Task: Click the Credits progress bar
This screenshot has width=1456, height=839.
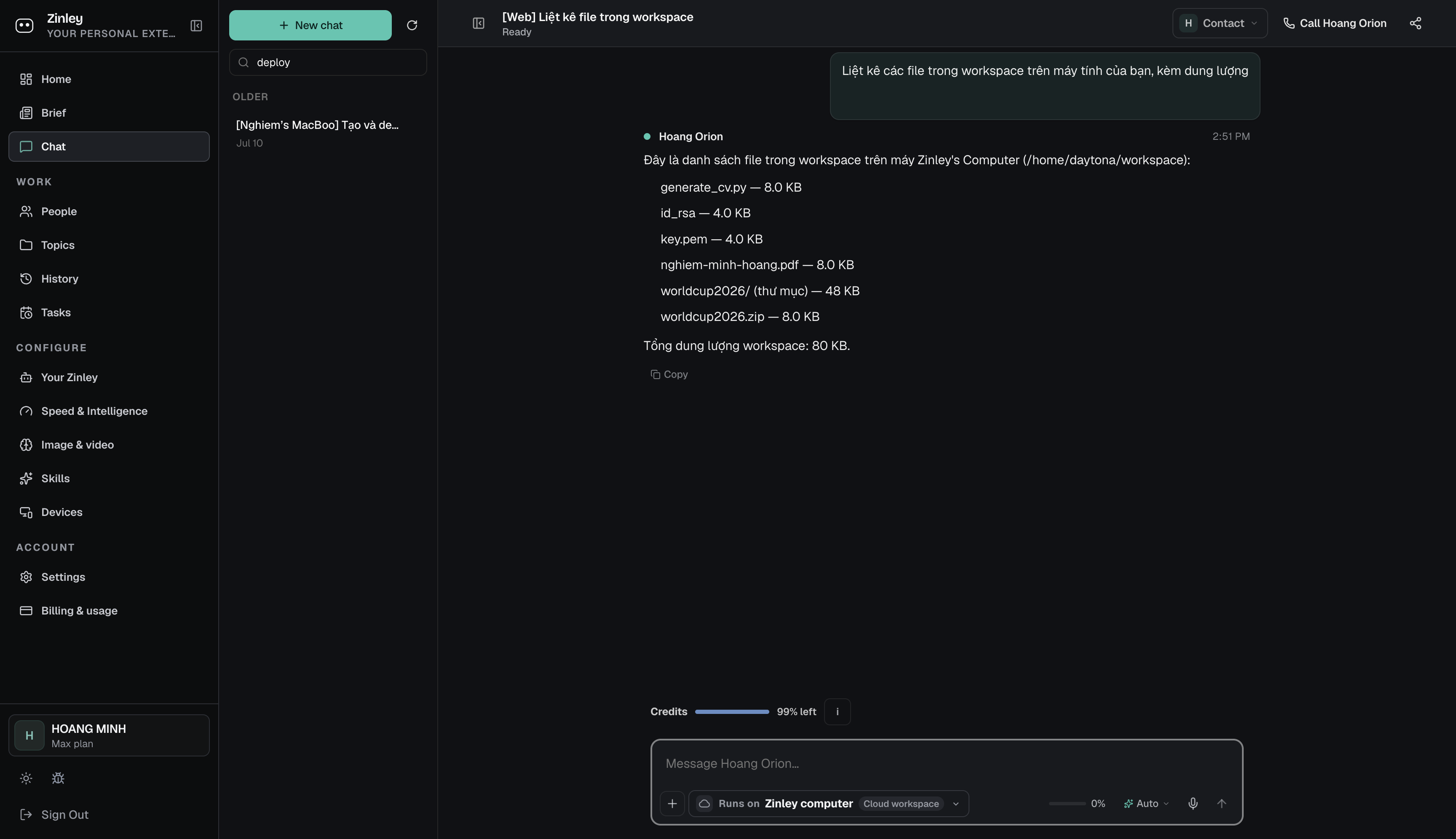Action: 732,712
